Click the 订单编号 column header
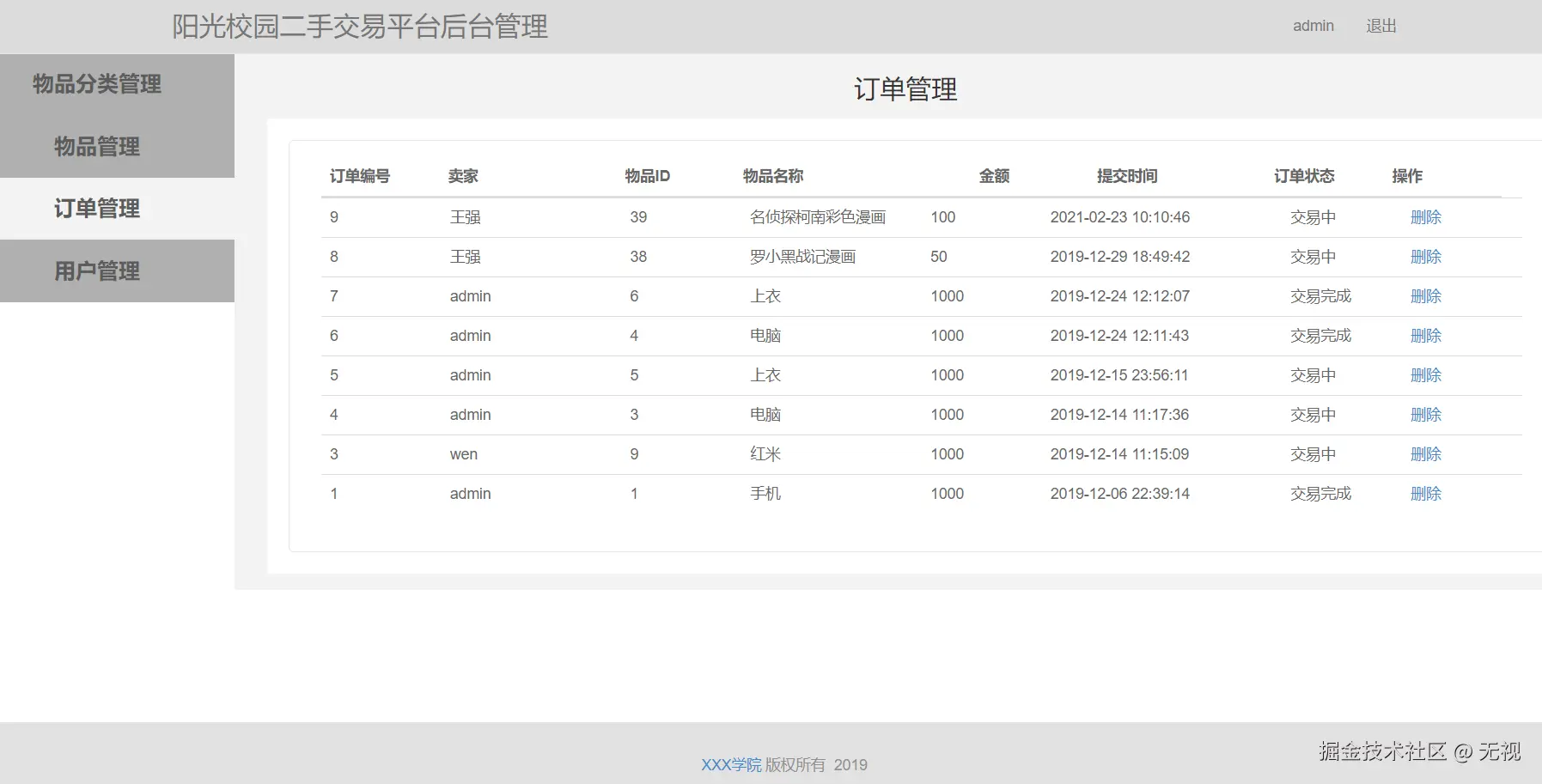 360,176
